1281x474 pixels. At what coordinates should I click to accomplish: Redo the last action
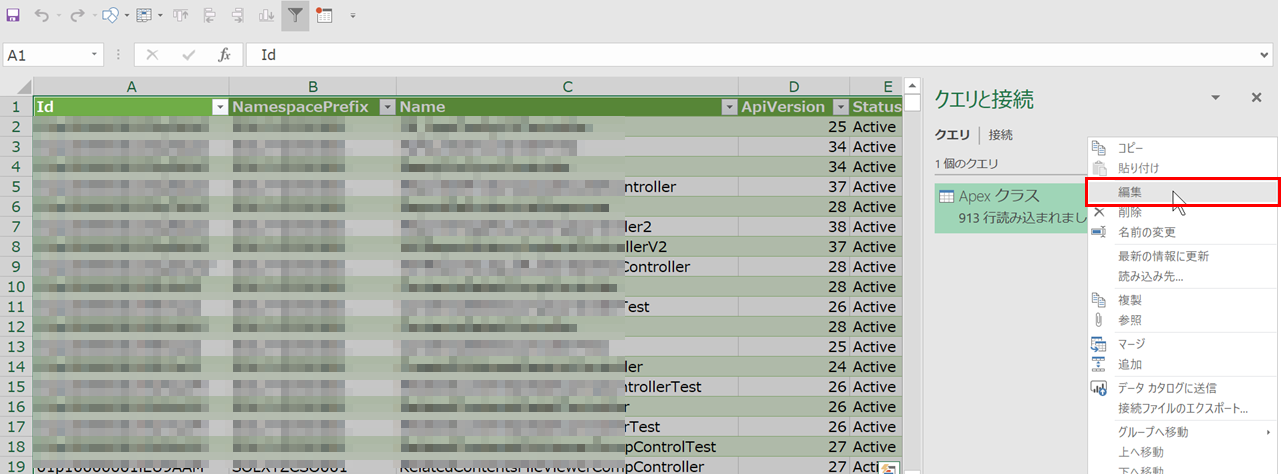tap(77, 16)
